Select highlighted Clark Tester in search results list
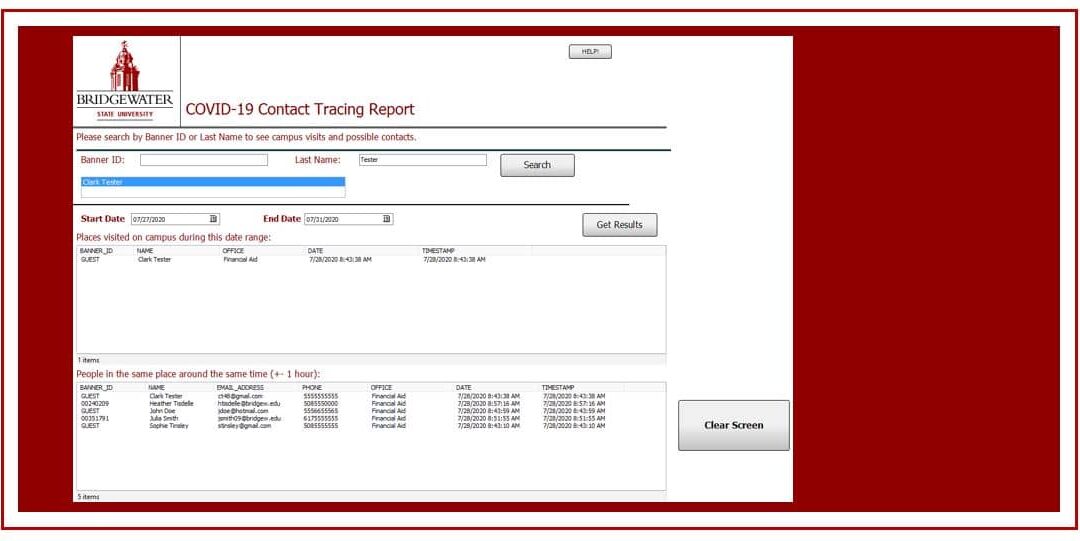Screen dimensions: 1080x541 pos(213,182)
